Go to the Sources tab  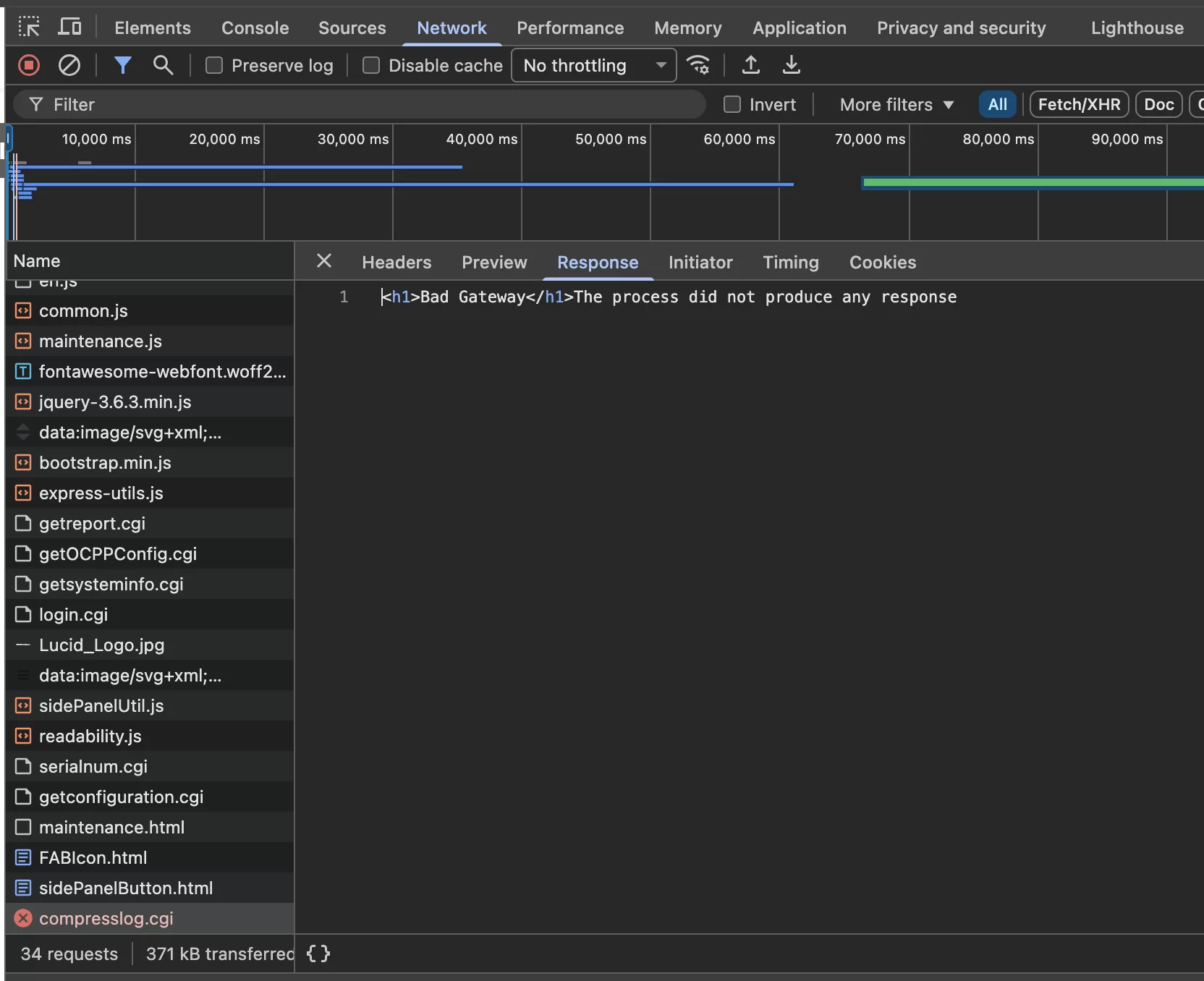[352, 27]
